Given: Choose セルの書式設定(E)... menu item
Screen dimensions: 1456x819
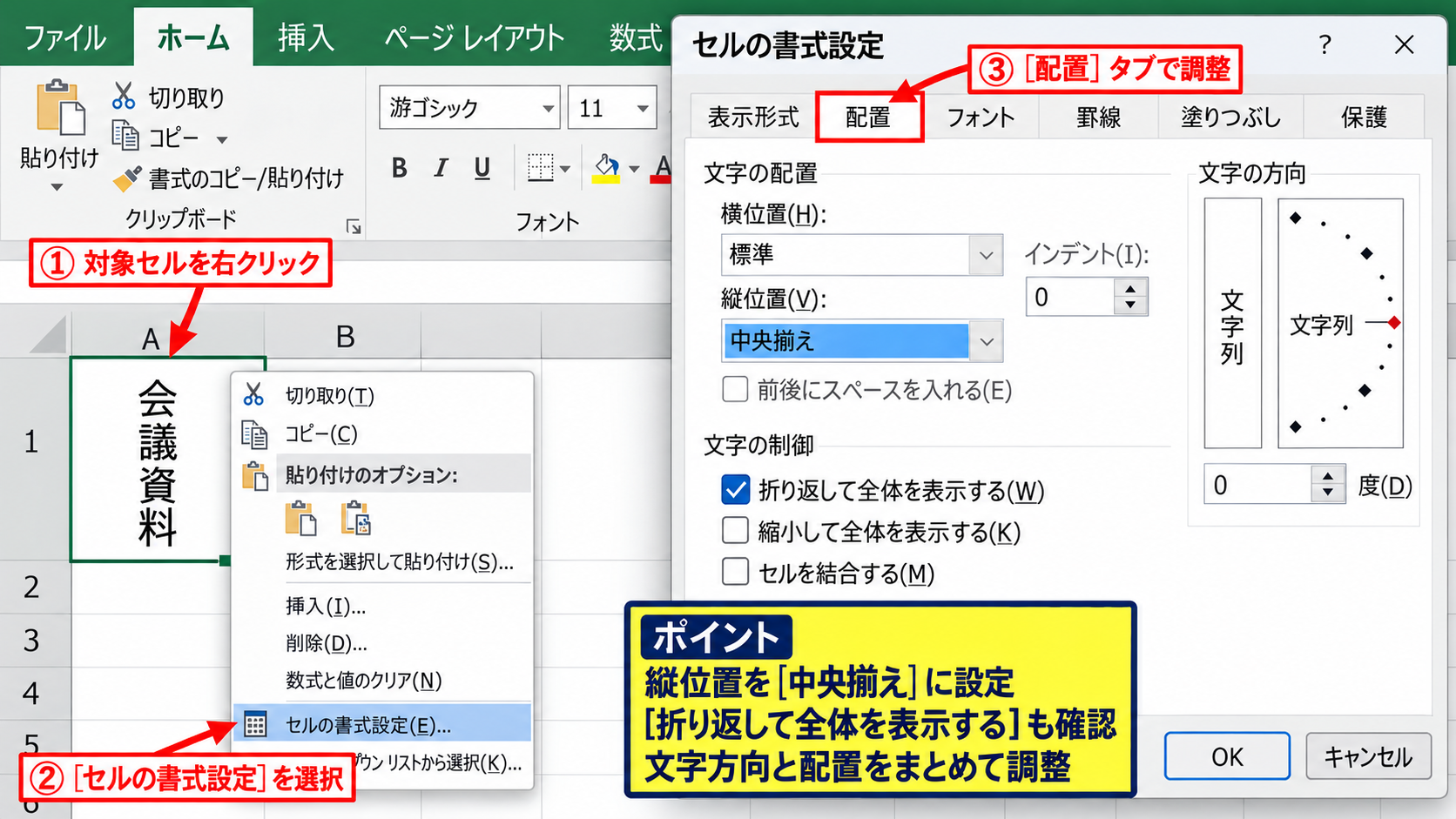Looking at the screenshot, I should (x=383, y=724).
